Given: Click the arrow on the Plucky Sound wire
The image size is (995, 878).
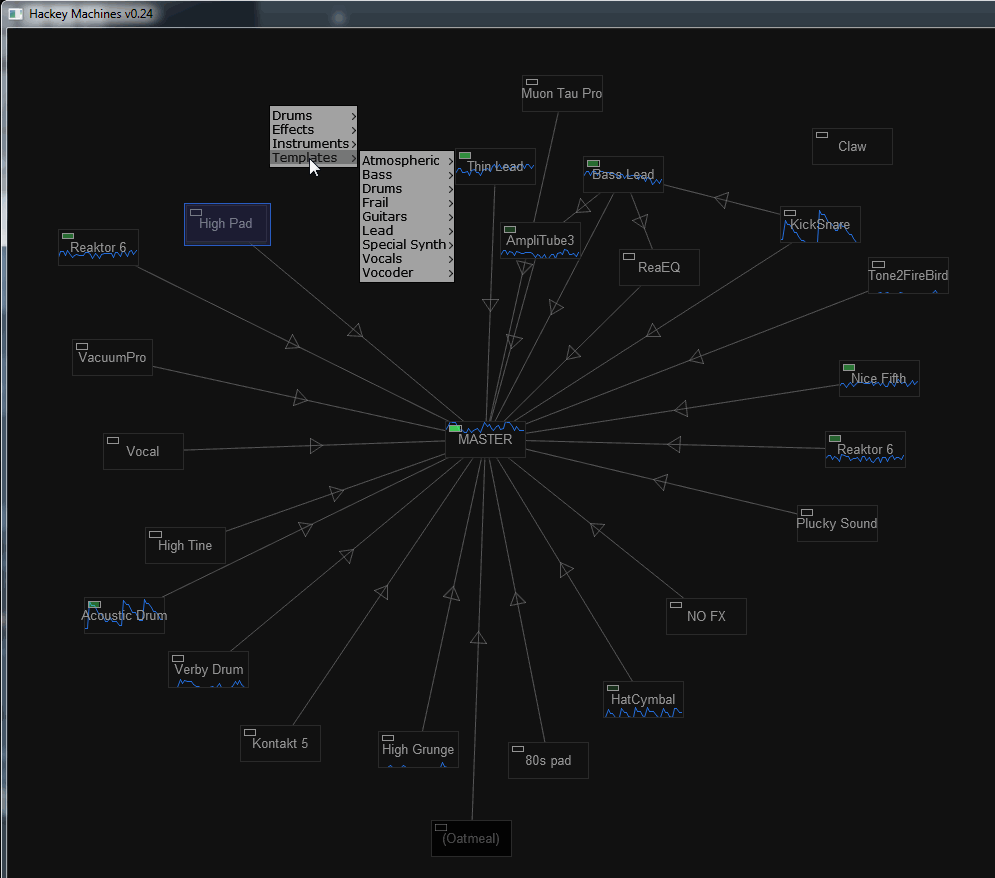Looking at the screenshot, I should (661, 482).
